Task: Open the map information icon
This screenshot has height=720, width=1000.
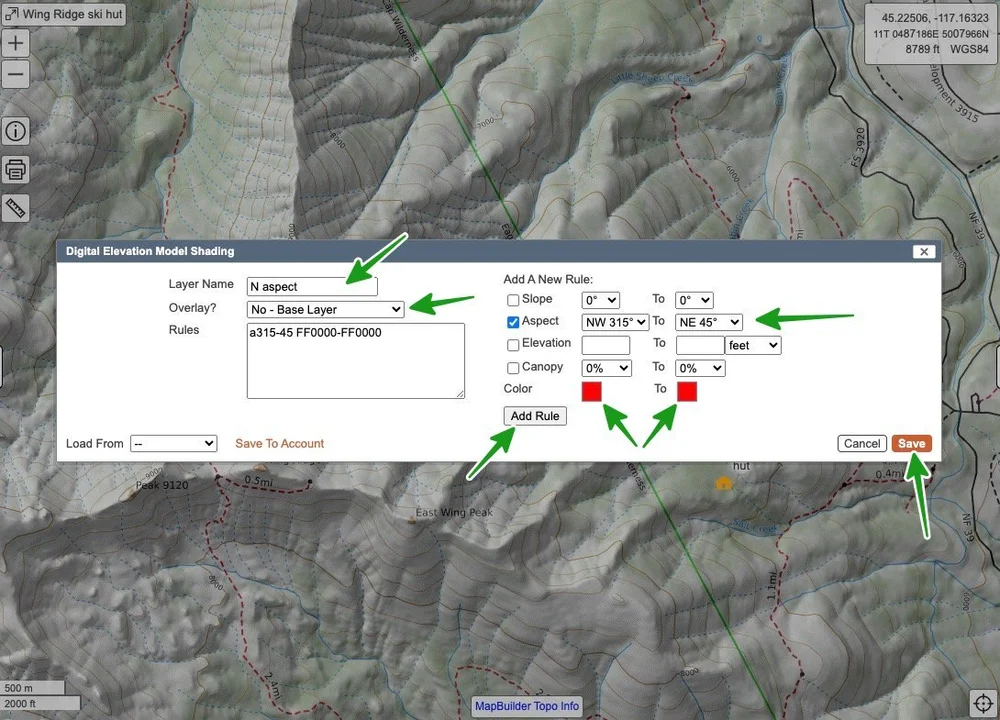Action: [x=15, y=131]
